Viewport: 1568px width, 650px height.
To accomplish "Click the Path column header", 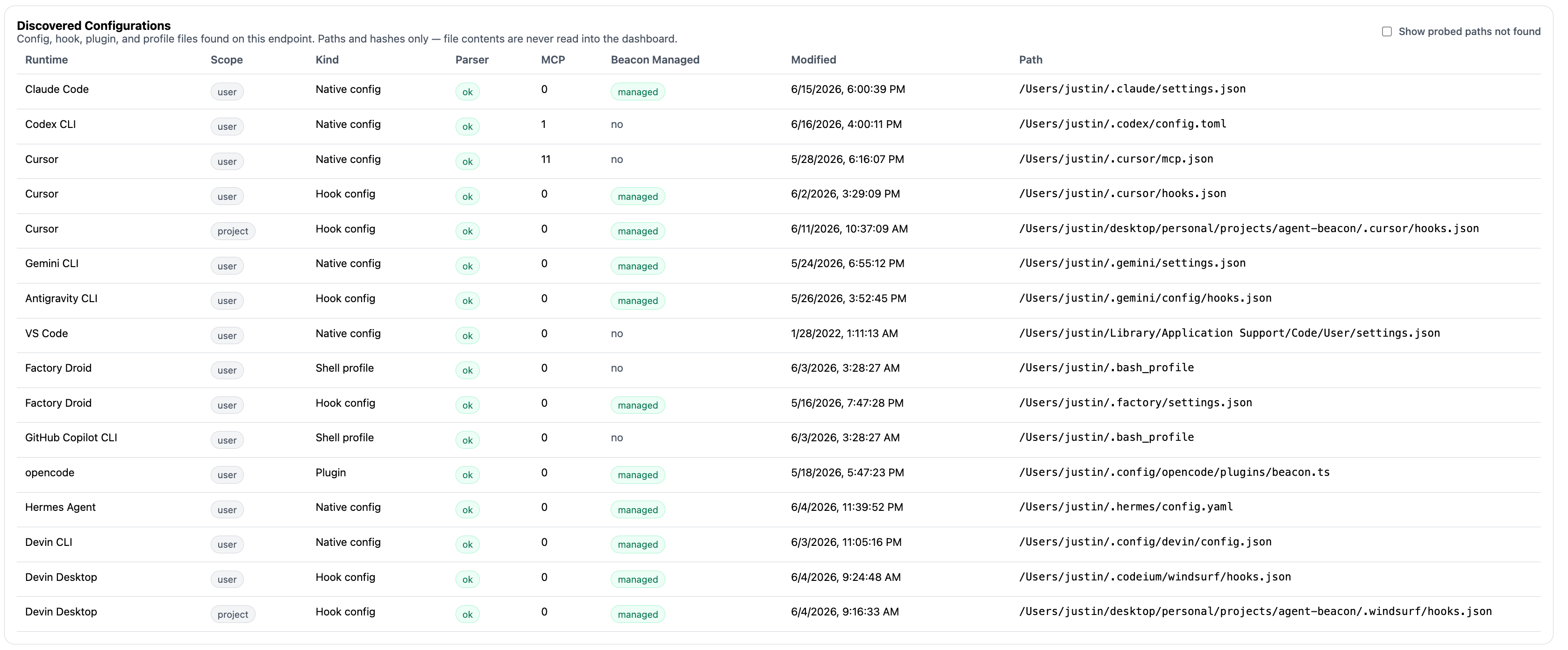I will pos(1031,60).
